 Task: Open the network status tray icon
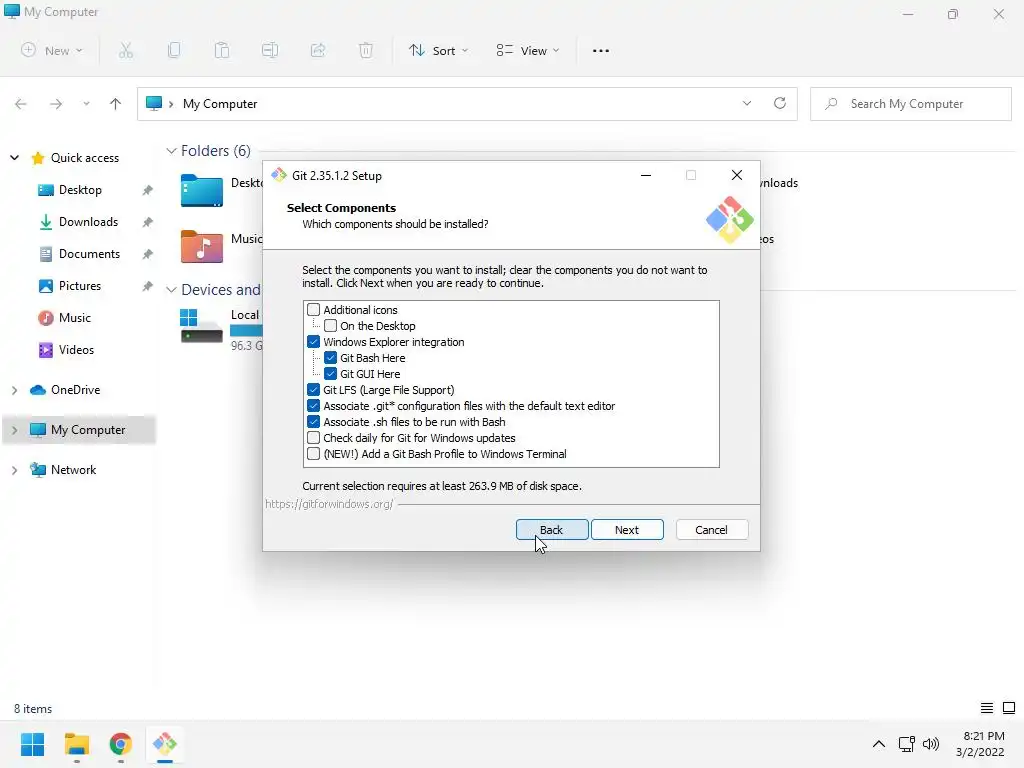[906, 744]
